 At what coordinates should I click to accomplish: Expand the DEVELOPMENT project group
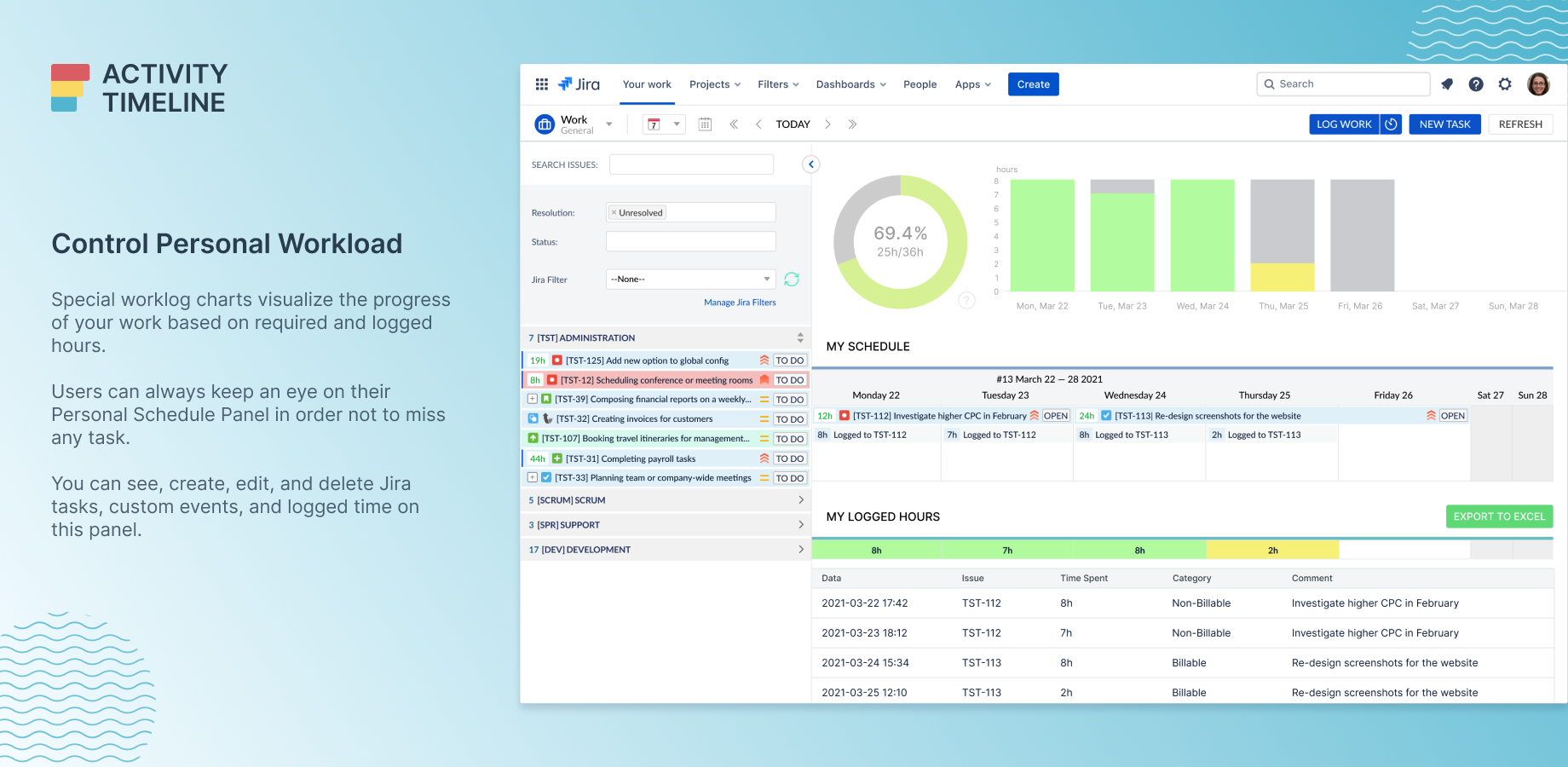800,550
